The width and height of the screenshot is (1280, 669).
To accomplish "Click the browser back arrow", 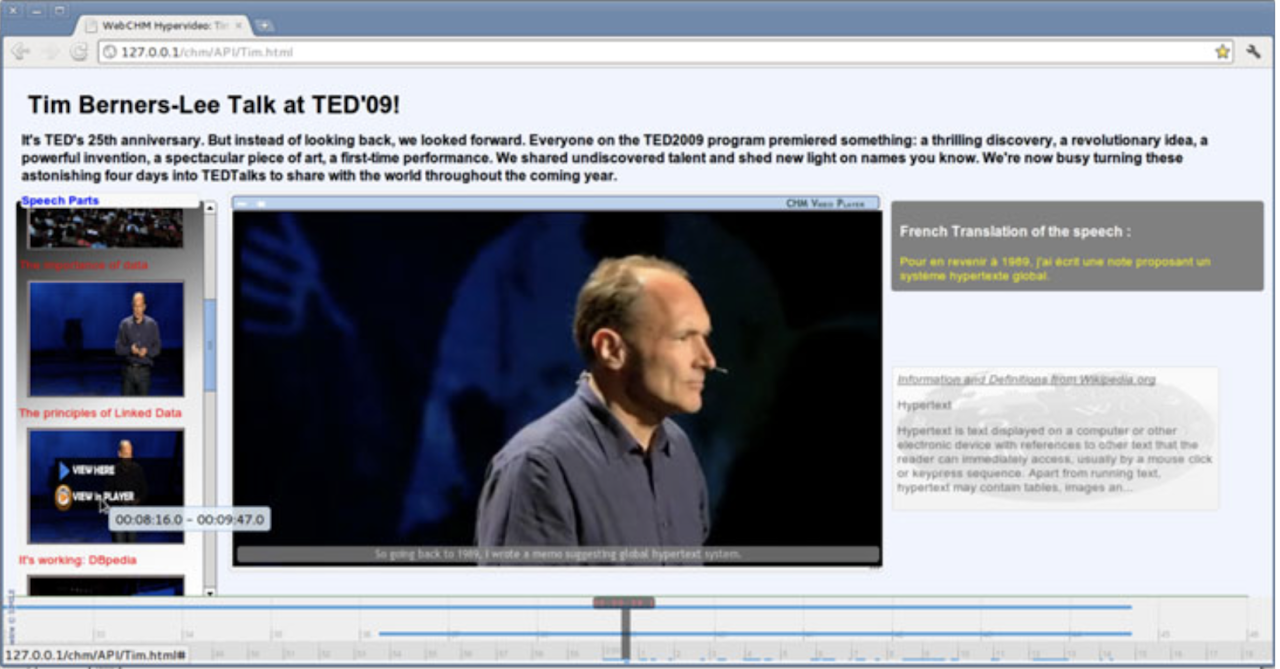I will coord(20,52).
